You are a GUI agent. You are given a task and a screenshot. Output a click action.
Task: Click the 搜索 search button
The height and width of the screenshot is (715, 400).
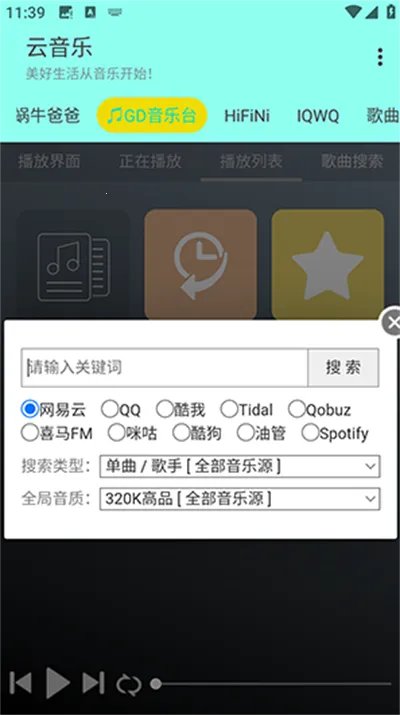click(x=343, y=368)
